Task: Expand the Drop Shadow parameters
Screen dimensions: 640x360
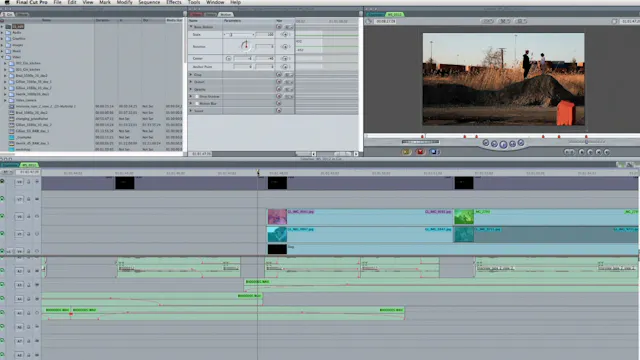Action: coord(191,96)
